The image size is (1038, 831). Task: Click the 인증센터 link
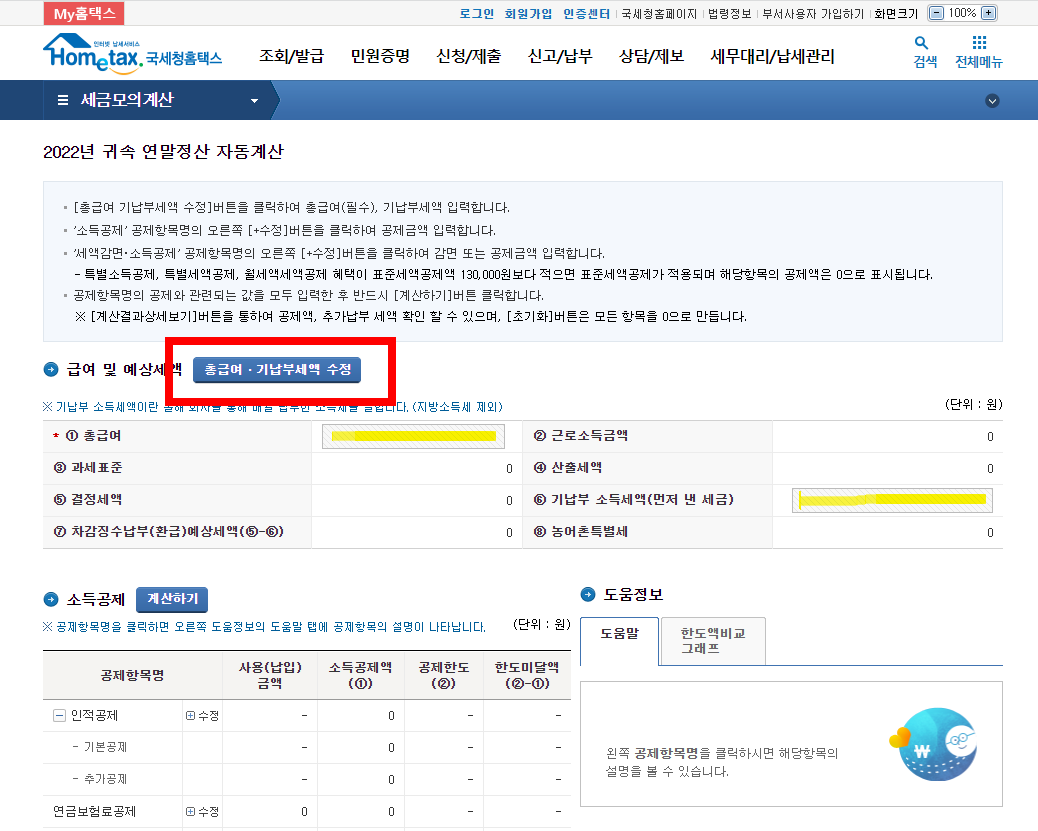point(587,13)
